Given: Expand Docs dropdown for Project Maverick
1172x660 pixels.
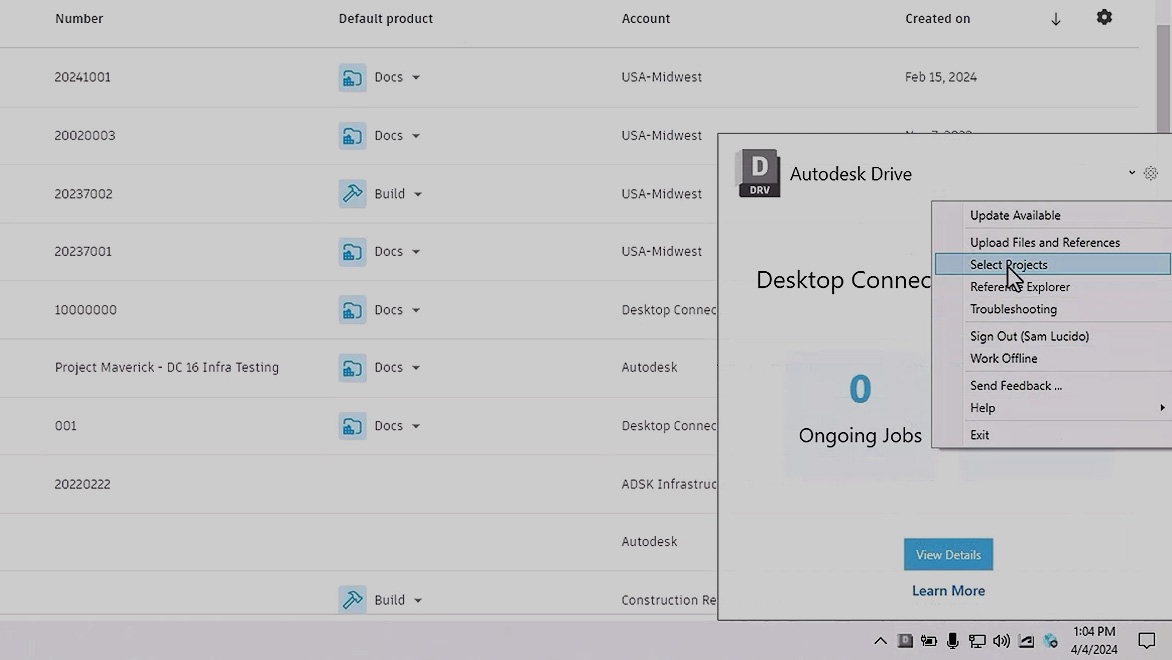Looking at the screenshot, I should [416, 368].
